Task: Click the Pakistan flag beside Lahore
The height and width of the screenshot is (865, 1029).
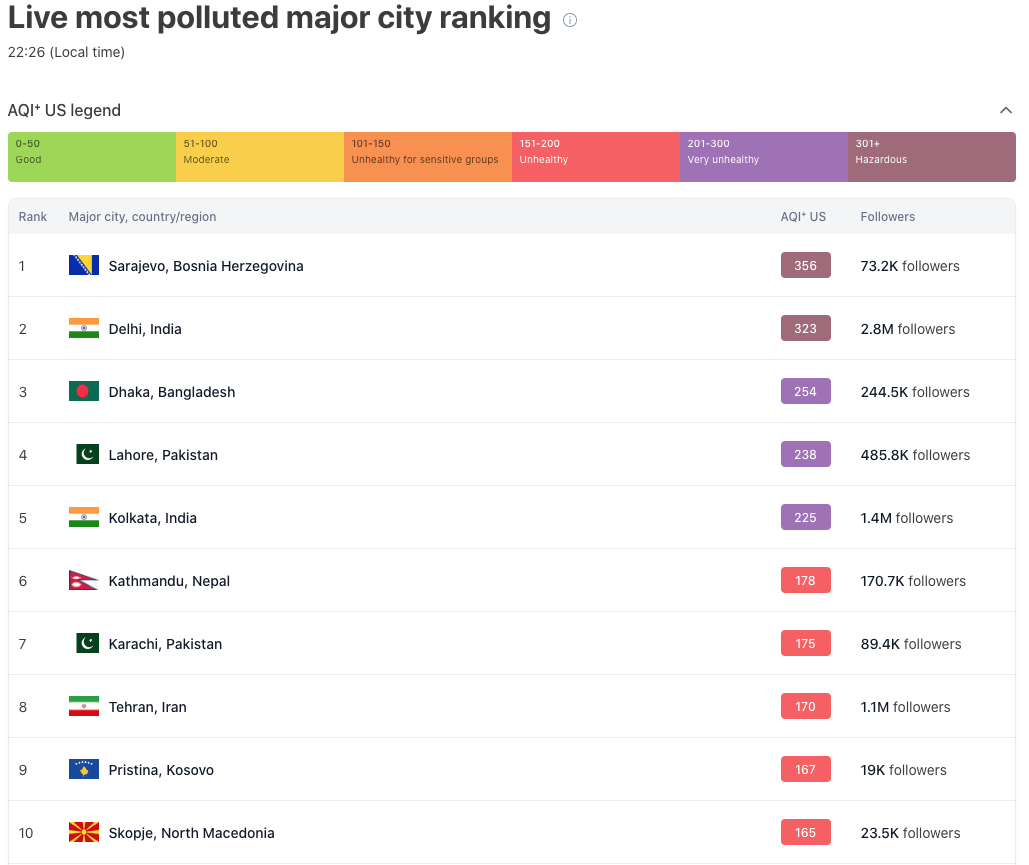Action: tap(87, 454)
